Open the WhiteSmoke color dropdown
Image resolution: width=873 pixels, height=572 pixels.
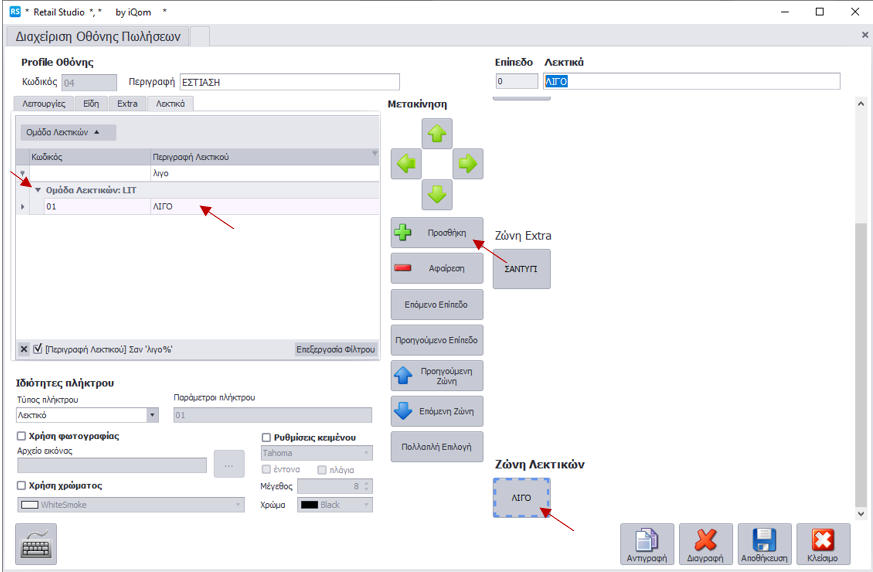[x=238, y=505]
